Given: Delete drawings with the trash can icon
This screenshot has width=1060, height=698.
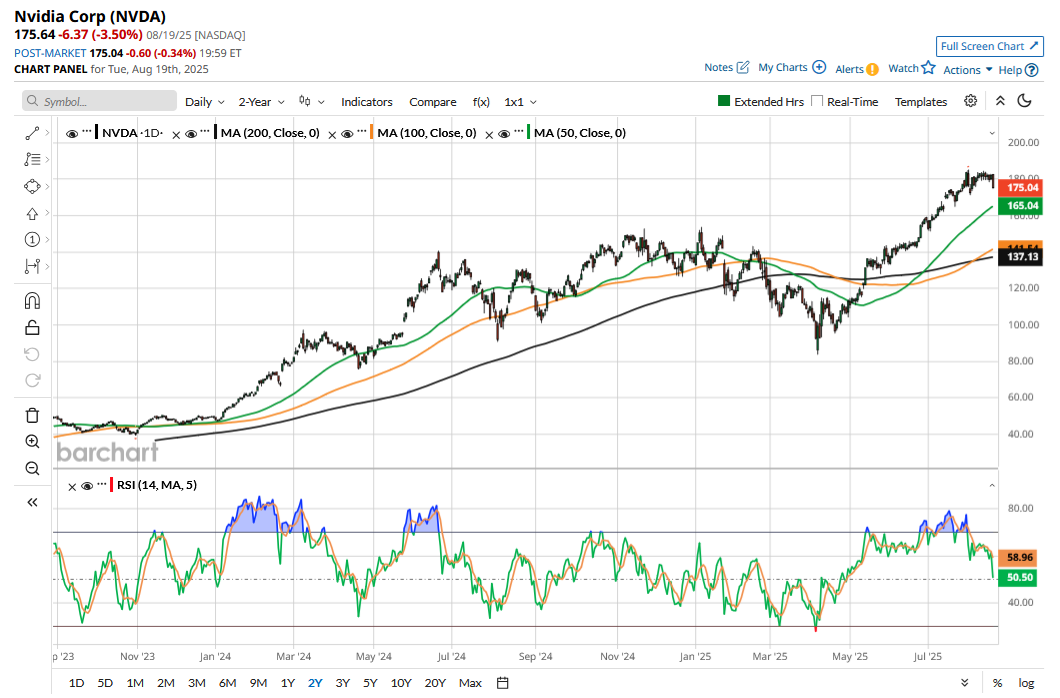Looking at the screenshot, I should [32, 415].
